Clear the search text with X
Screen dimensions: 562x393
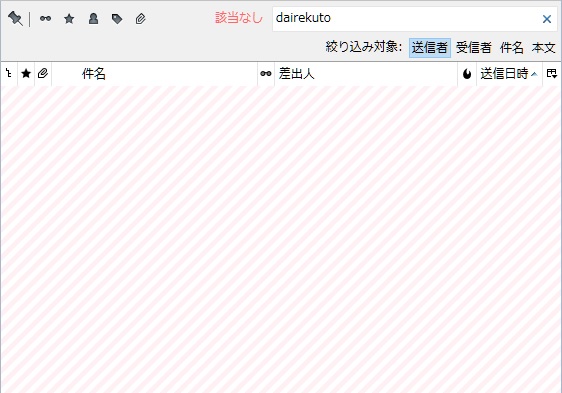coord(547,19)
